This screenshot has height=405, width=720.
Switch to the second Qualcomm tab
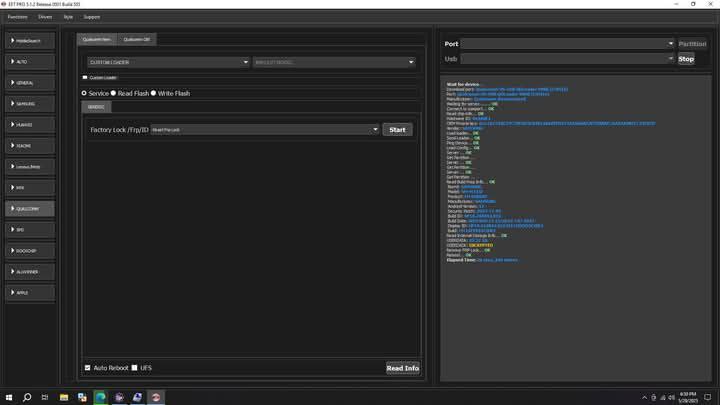click(x=137, y=39)
